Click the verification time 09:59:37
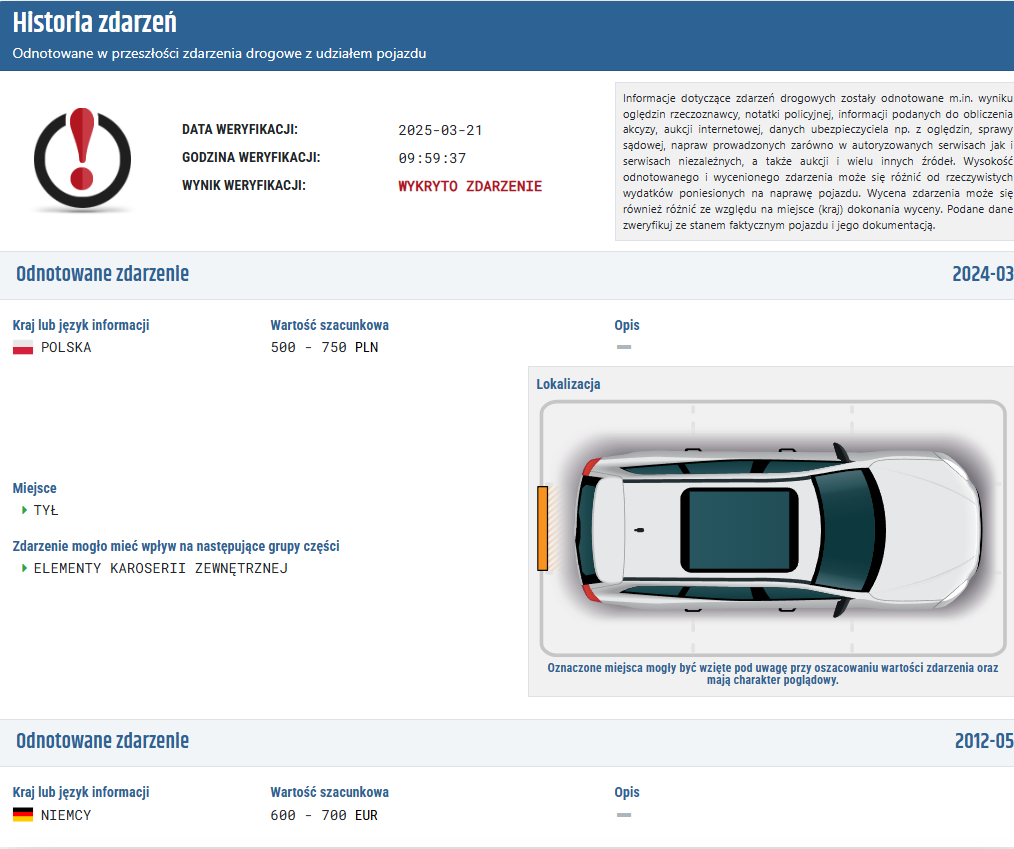The width and height of the screenshot is (1014, 849). (432, 158)
